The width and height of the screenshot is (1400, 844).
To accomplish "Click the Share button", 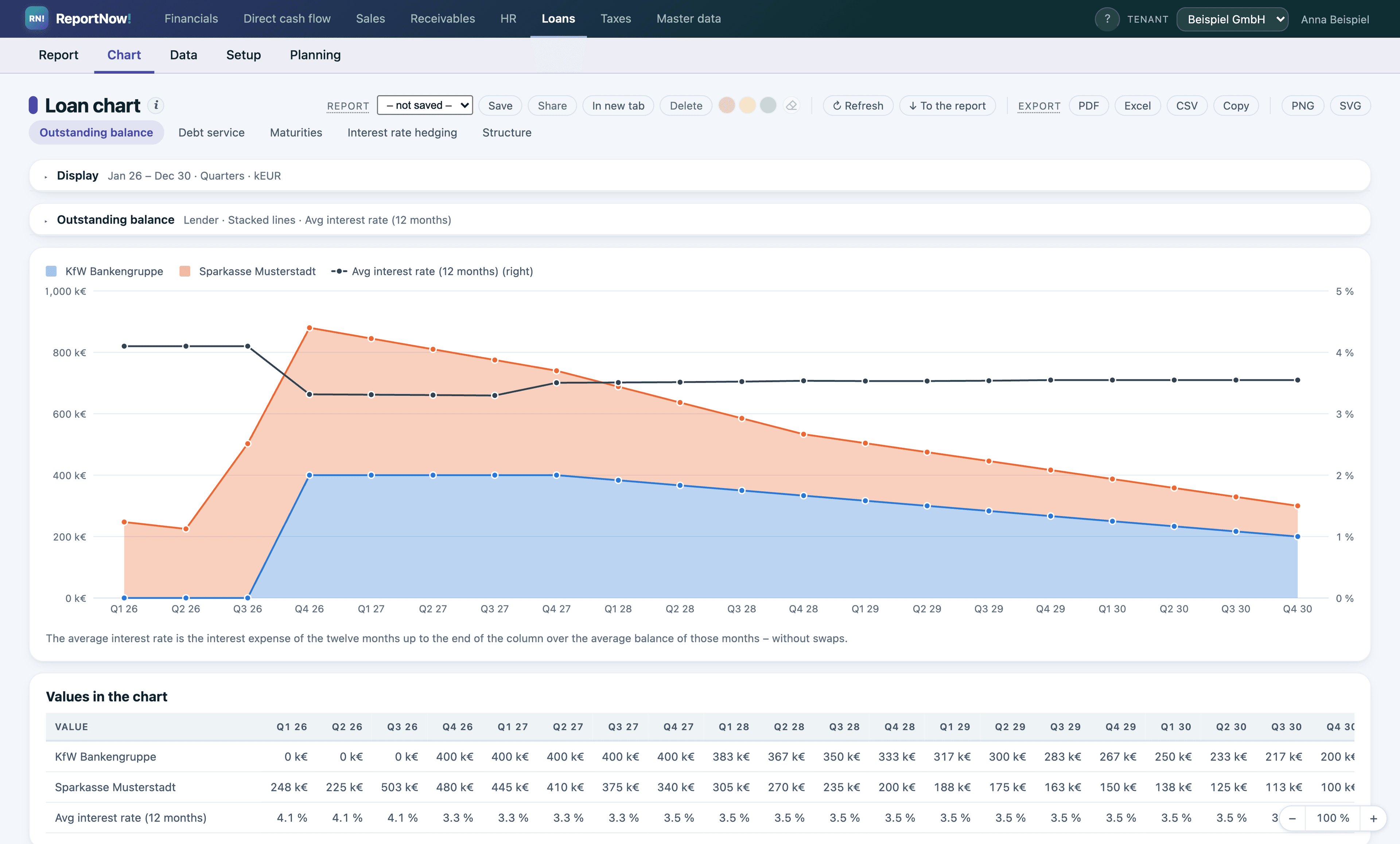I will click(552, 106).
